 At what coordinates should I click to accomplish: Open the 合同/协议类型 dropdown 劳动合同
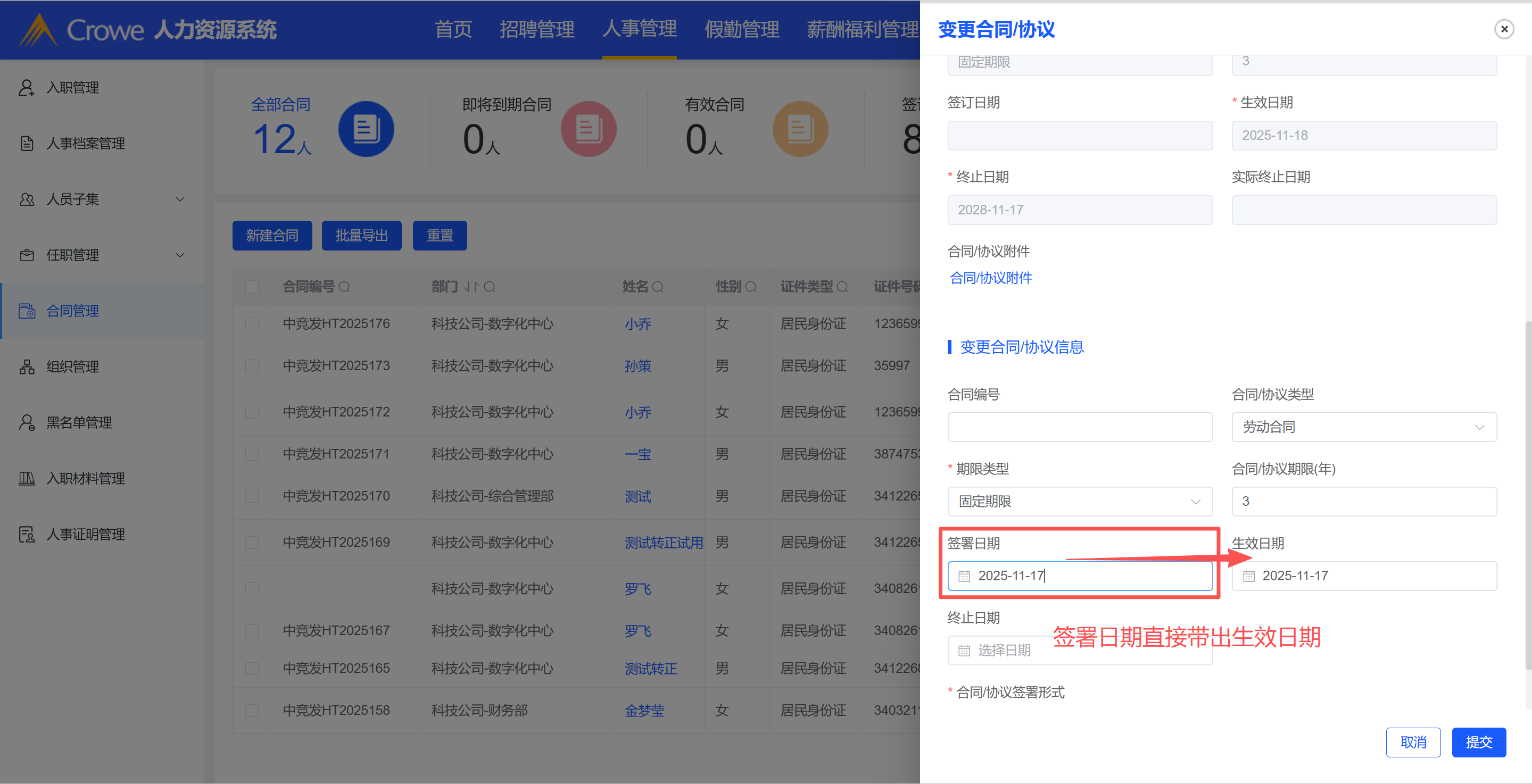tap(1364, 427)
